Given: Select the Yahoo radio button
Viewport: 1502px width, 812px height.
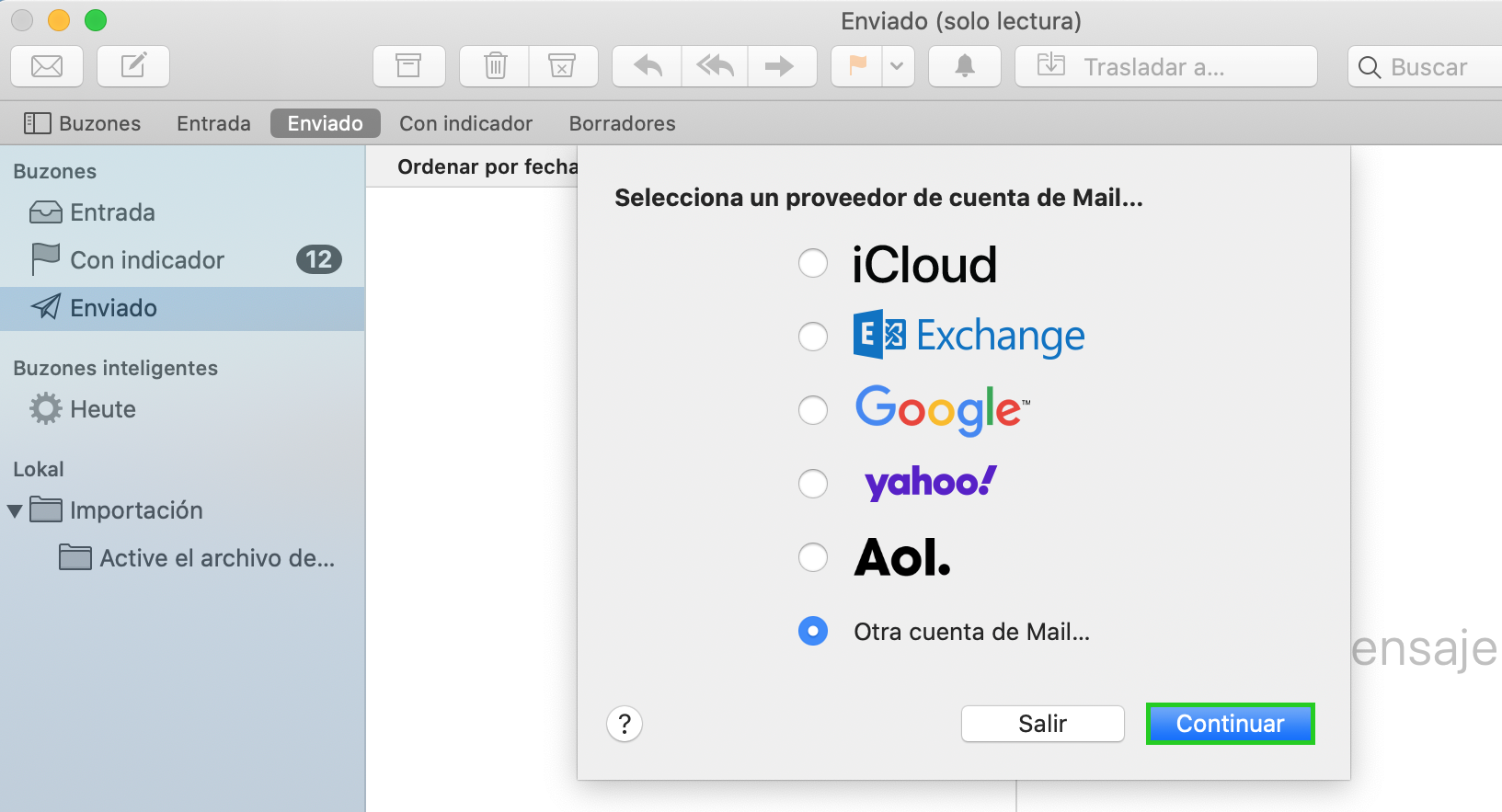Looking at the screenshot, I should point(813,483).
